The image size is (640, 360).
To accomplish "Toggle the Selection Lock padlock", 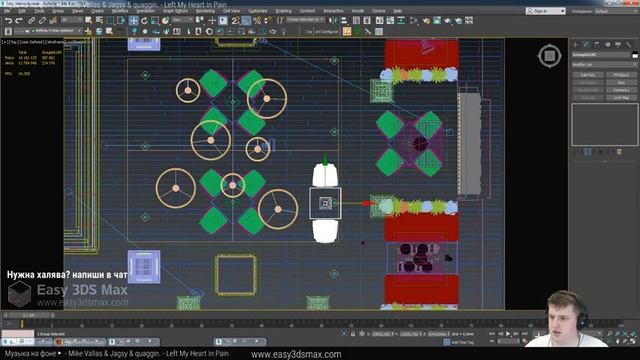I will click(353, 334).
